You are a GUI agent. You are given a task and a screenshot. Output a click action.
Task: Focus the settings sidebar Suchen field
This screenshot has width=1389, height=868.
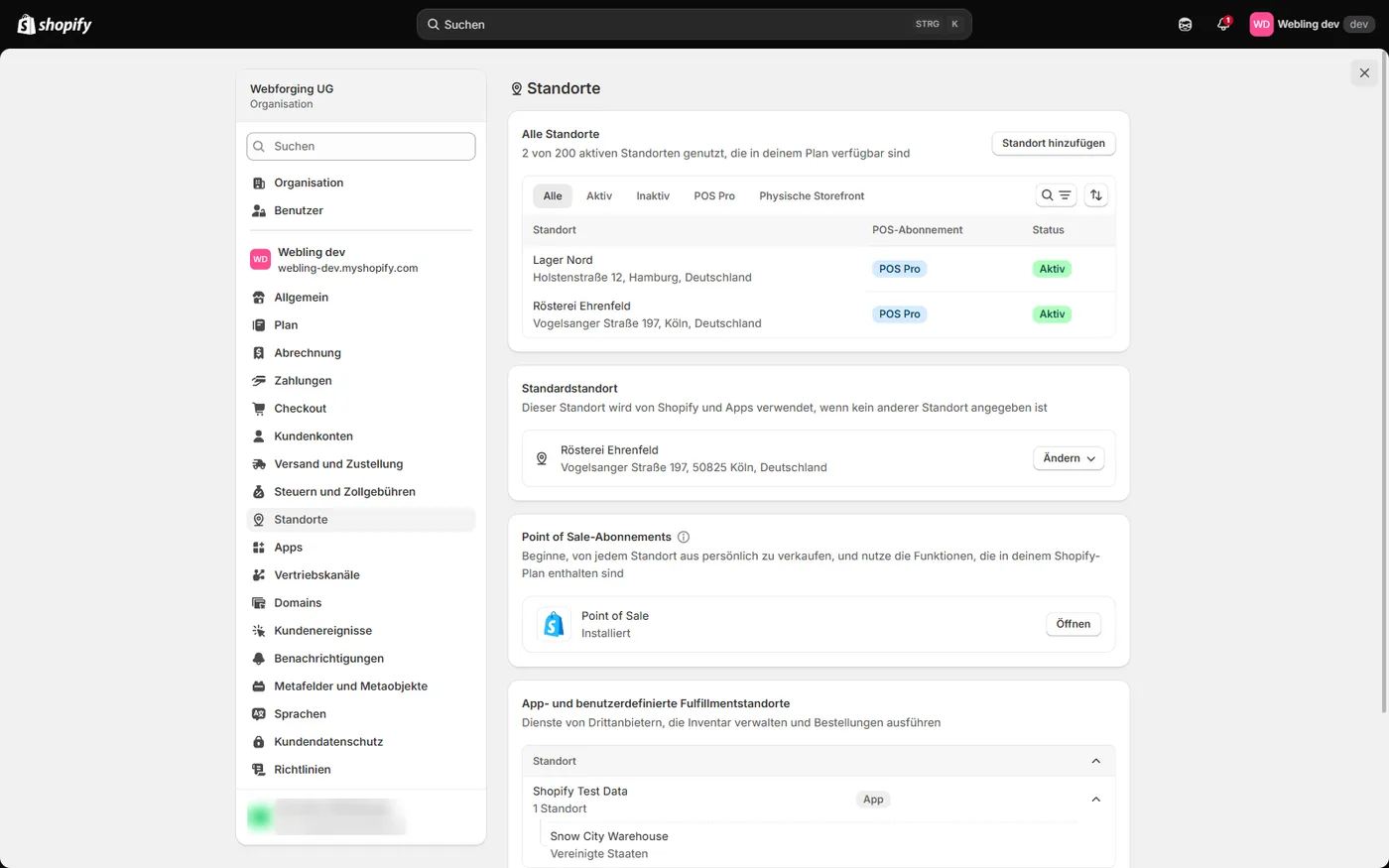[x=361, y=146]
